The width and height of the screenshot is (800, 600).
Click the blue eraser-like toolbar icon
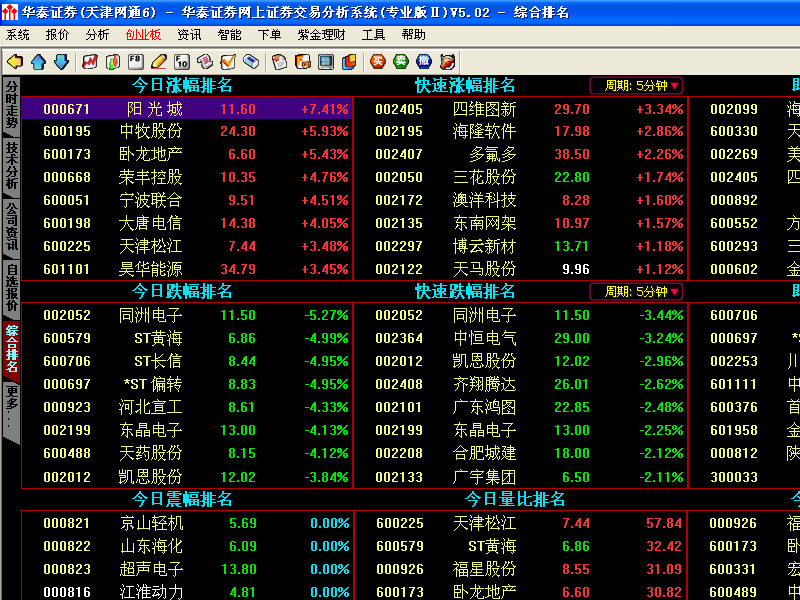[x=251, y=62]
